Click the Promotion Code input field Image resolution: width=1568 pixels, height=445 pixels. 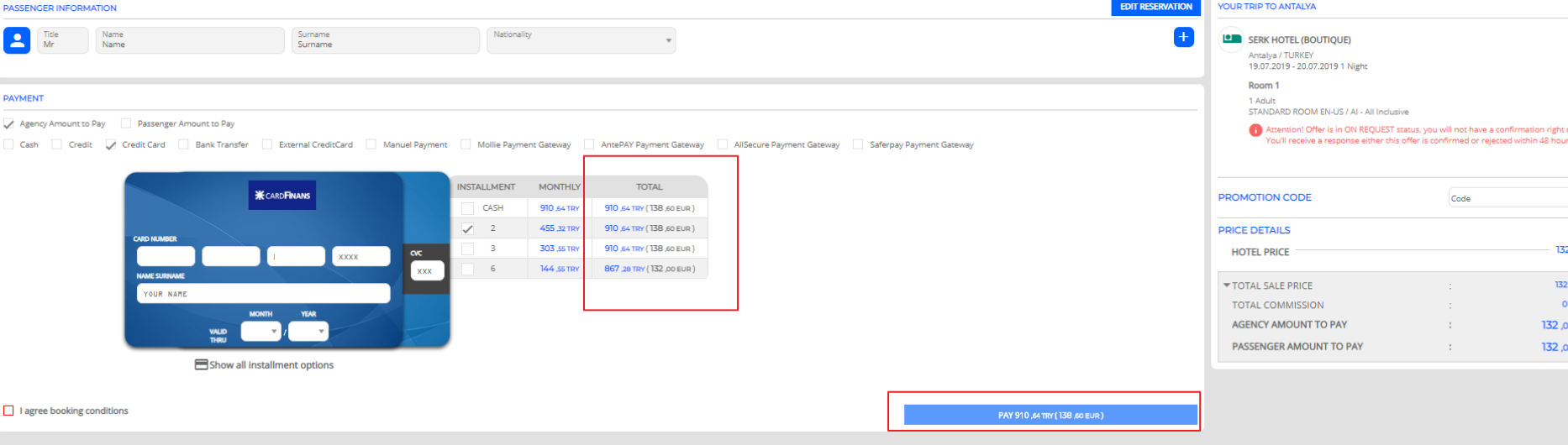point(1507,198)
